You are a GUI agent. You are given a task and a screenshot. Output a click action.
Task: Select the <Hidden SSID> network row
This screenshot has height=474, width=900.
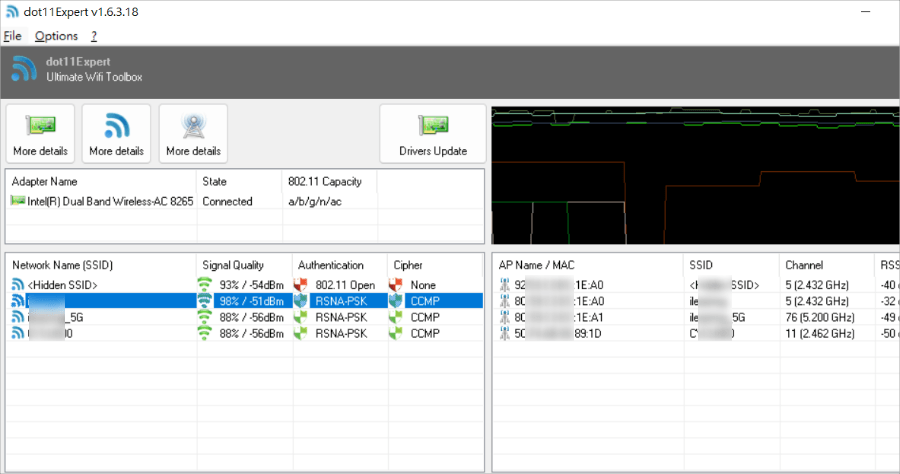(x=245, y=285)
